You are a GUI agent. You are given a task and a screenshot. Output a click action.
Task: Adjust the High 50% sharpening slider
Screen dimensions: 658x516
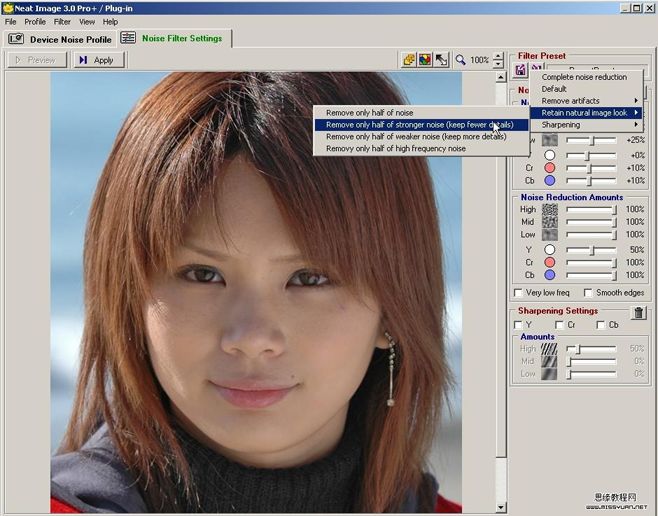click(x=591, y=349)
